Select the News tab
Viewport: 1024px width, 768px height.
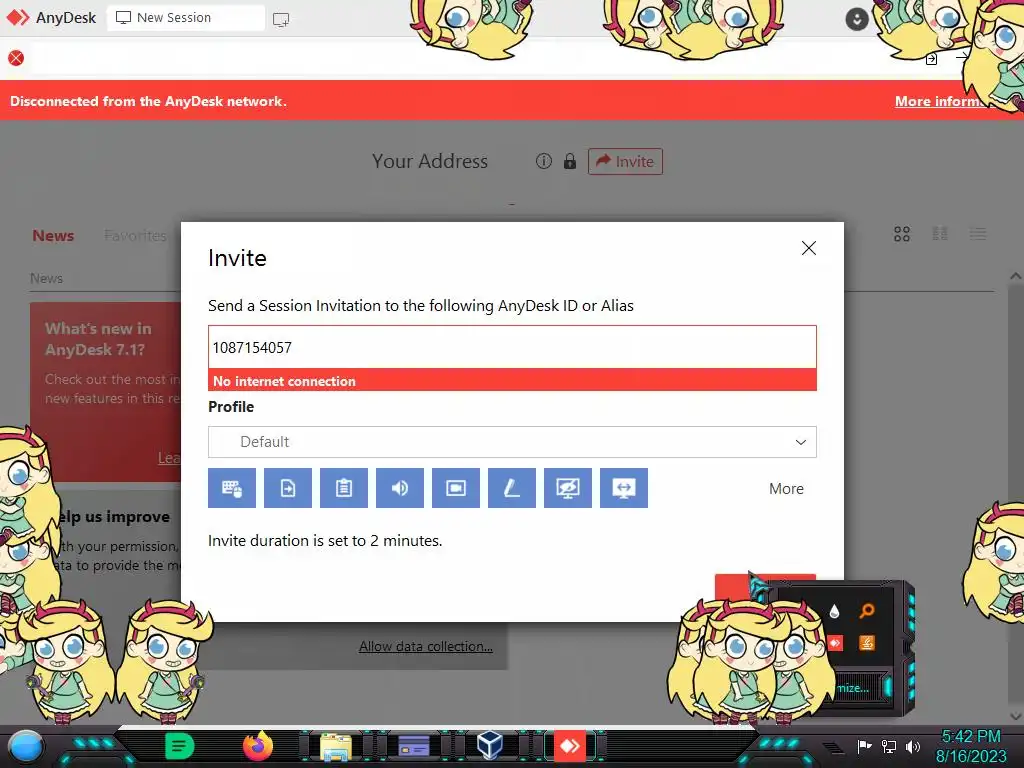tap(53, 236)
